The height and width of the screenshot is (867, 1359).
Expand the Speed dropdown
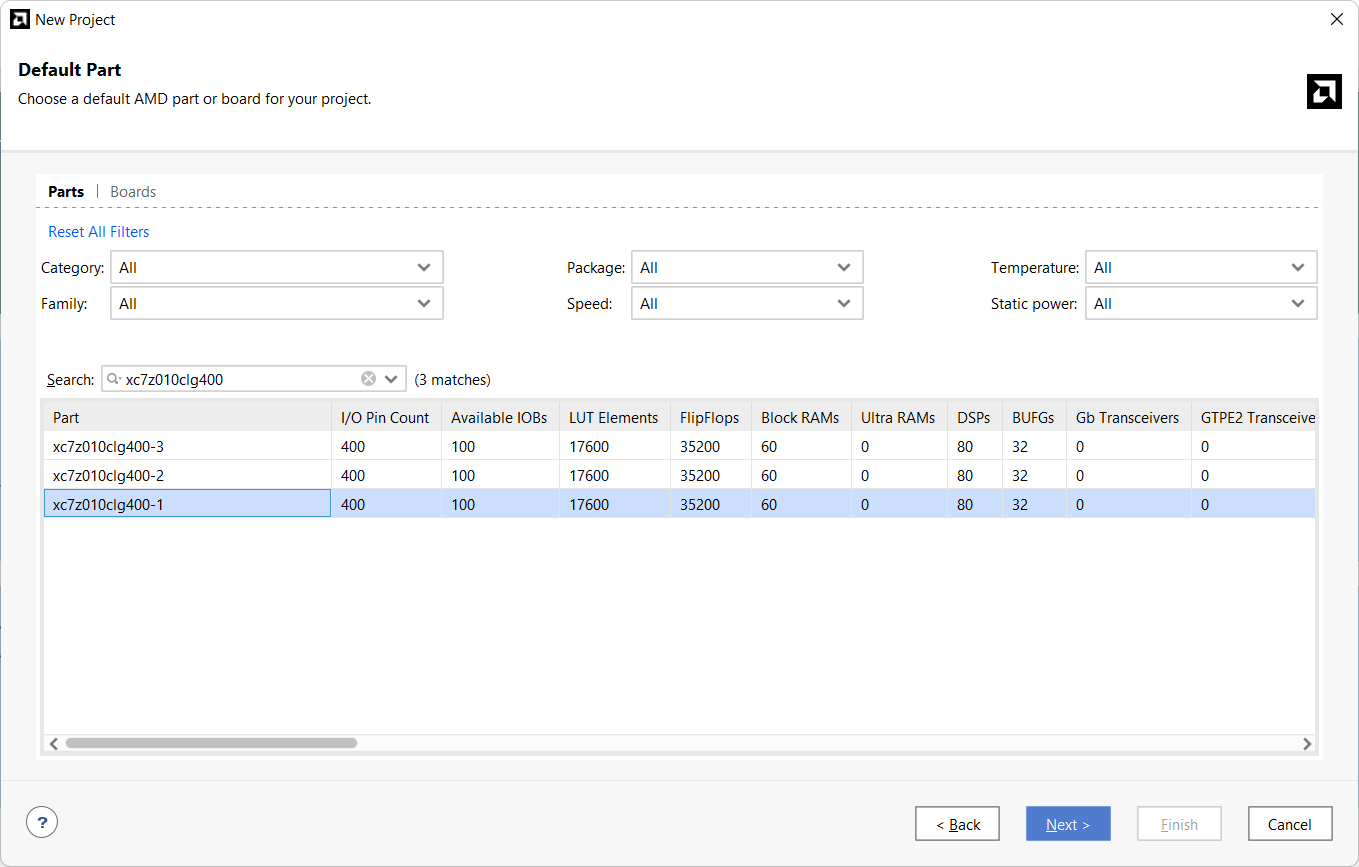coord(746,304)
